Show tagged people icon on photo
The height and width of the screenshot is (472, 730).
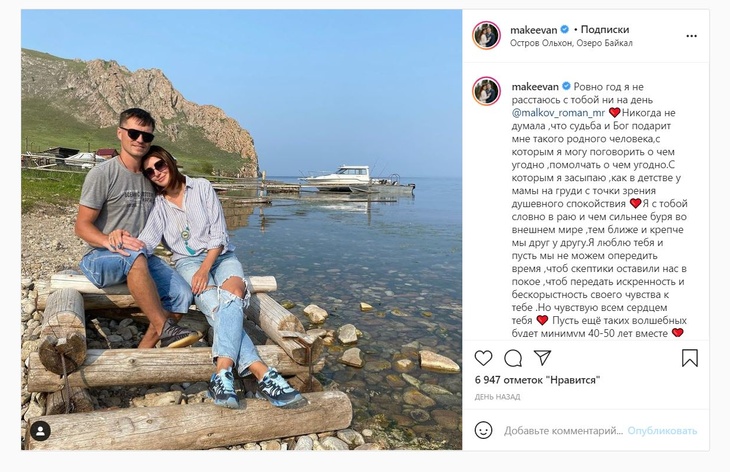40,431
